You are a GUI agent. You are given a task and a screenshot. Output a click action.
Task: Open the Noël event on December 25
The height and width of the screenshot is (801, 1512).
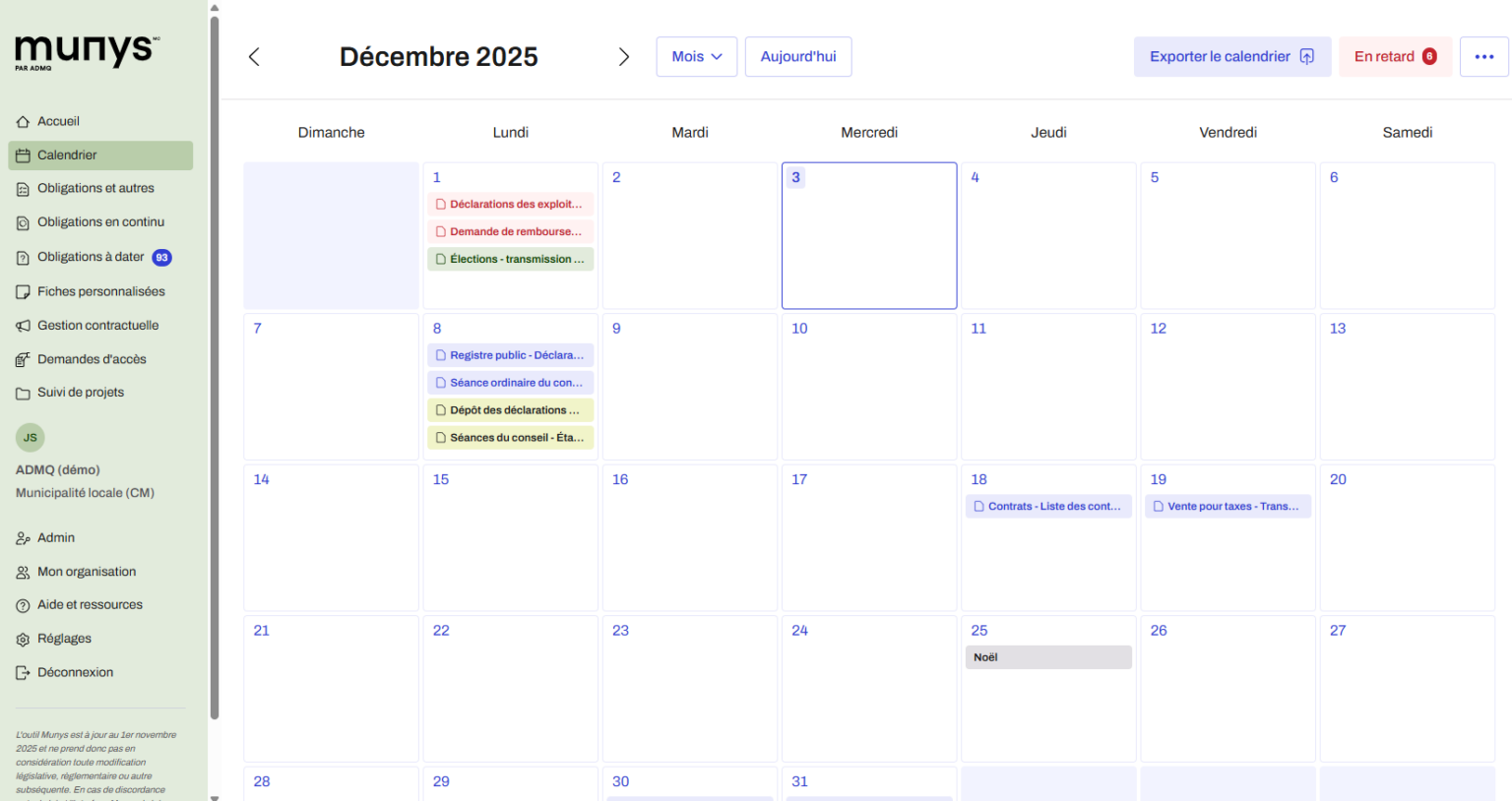(x=1047, y=657)
